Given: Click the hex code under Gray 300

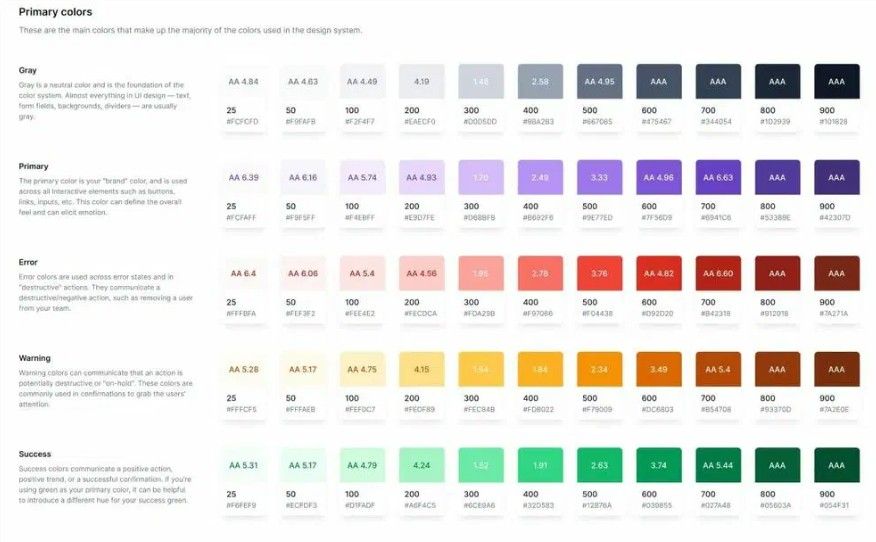Looking at the screenshot, I should (x=480, y=121).
